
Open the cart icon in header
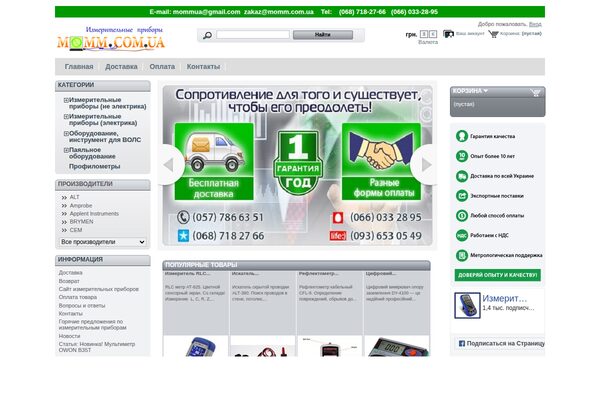click(x=493, y=34)
